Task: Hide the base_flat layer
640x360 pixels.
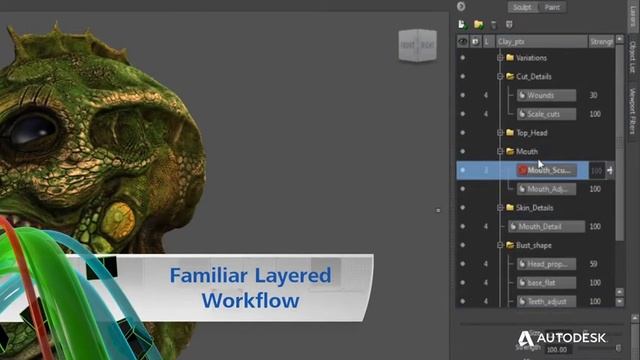Action: [x=462, y=283]
